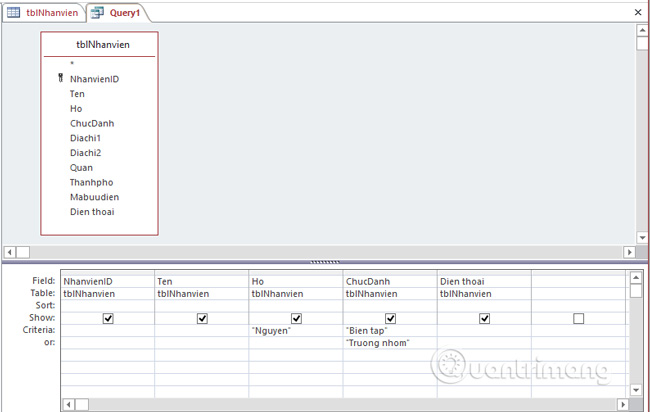650x412 pixels.
Task: Click upper pane scroll right arrow
Action: tap(629, 252)
